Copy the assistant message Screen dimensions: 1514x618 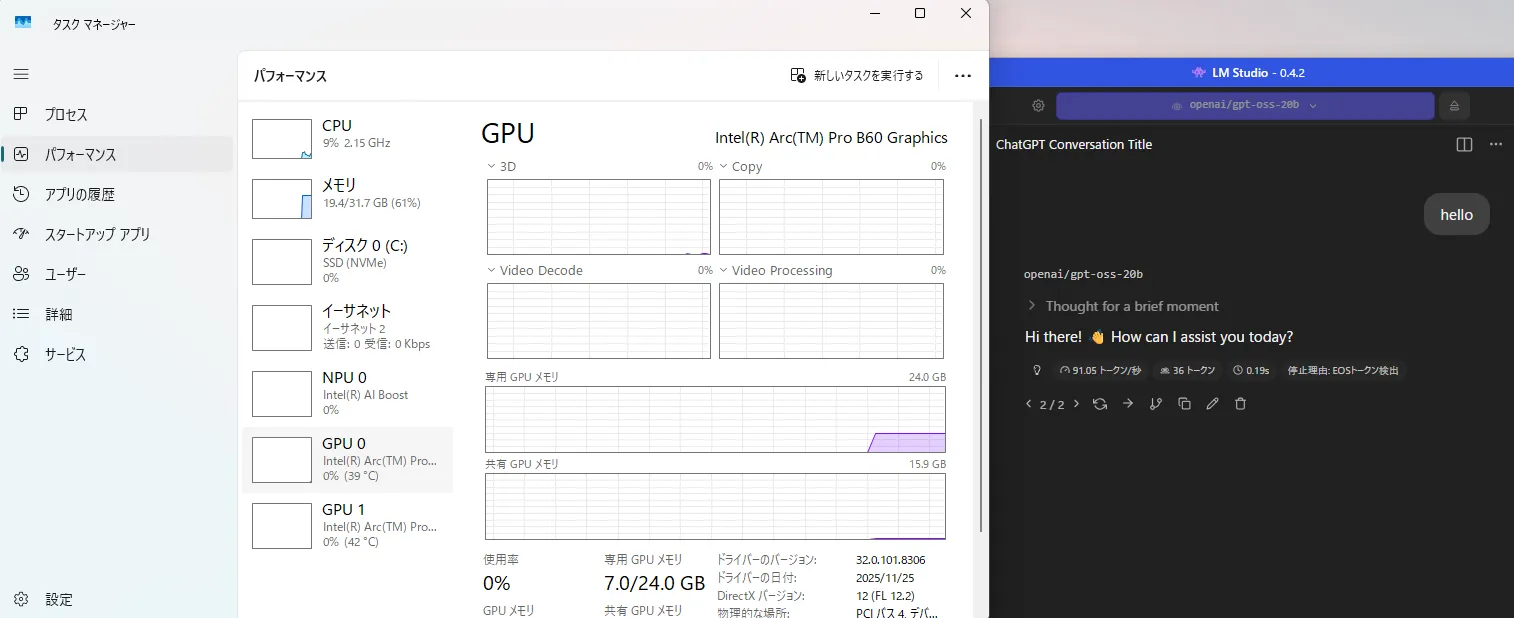tap(1184, 404)
